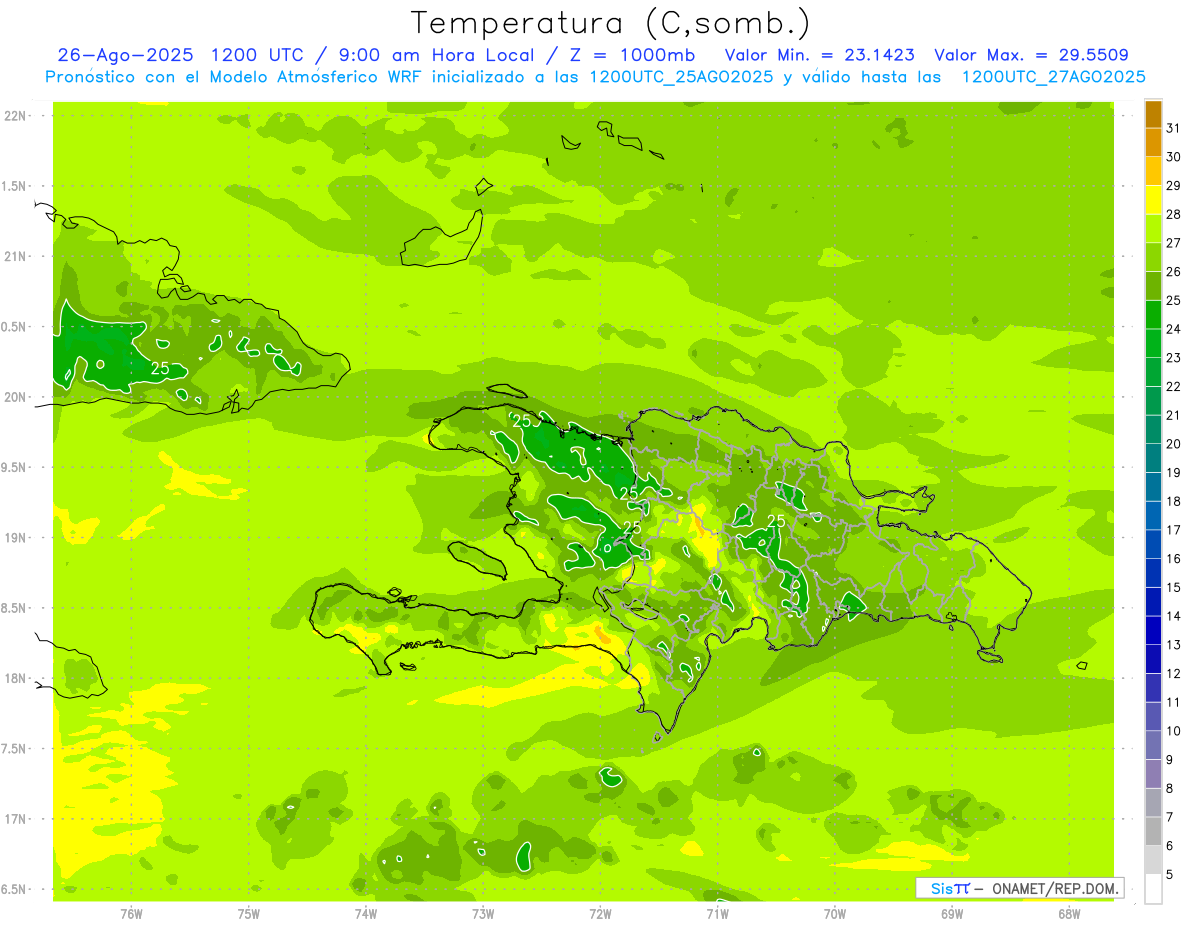Click the 25 contour label in central Dominican Republic
Image resolution: width=1200 pixels, height=927 pixels.
point(776,521)
